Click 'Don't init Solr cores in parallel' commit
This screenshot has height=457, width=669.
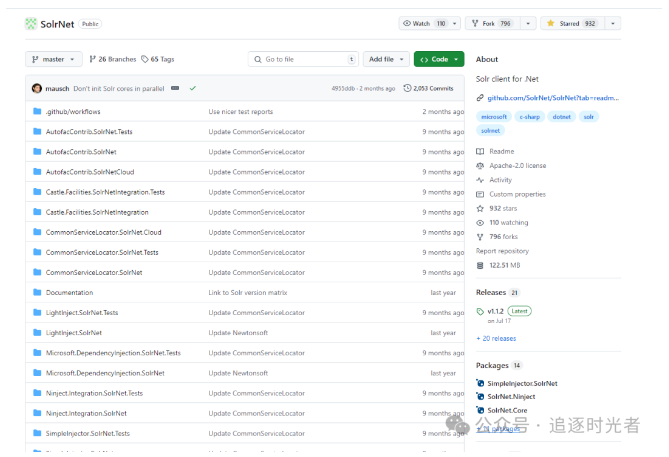[119, 88]
